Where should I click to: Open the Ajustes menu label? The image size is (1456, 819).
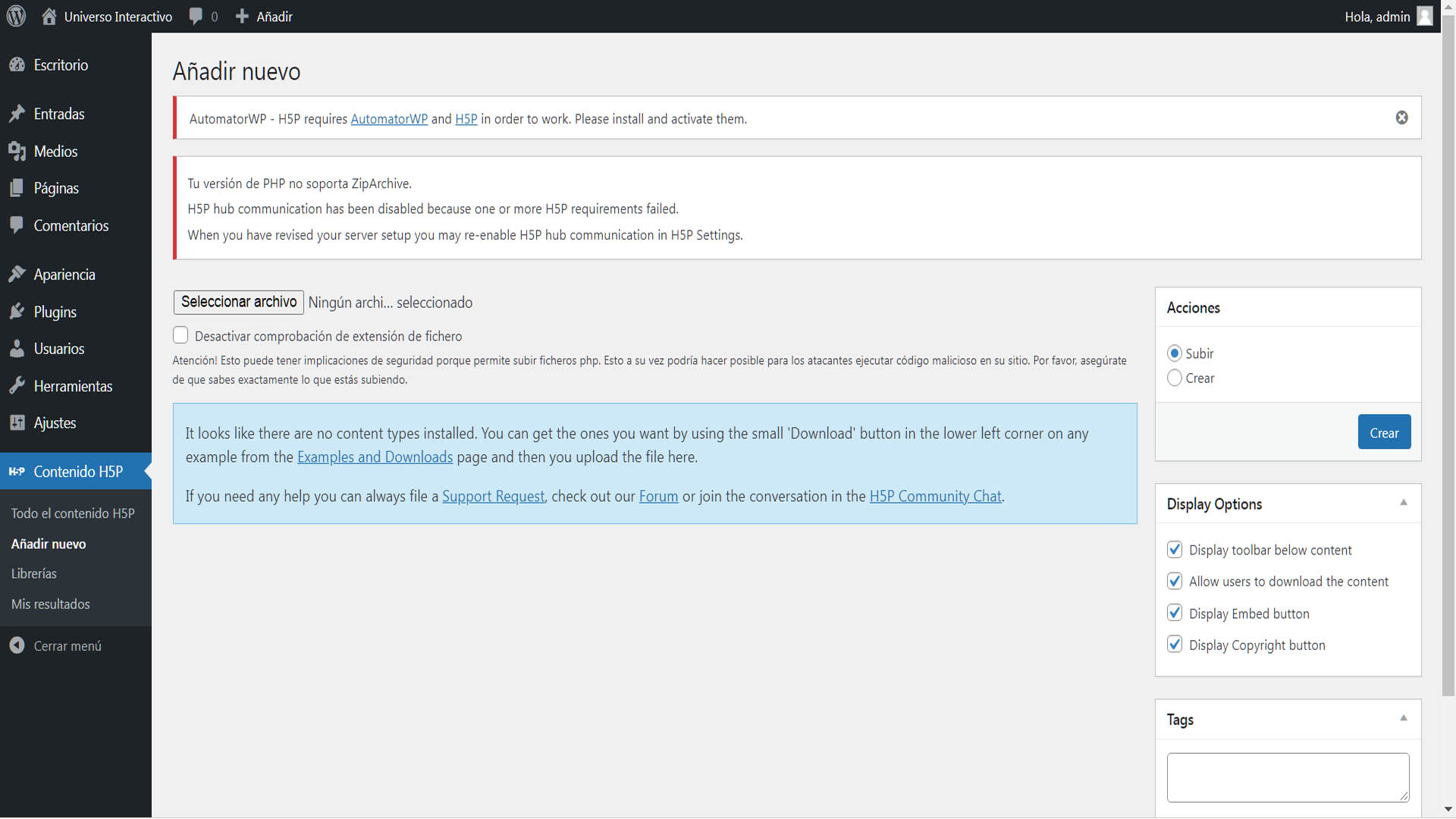pyautogui.click(x=55, y=423)
